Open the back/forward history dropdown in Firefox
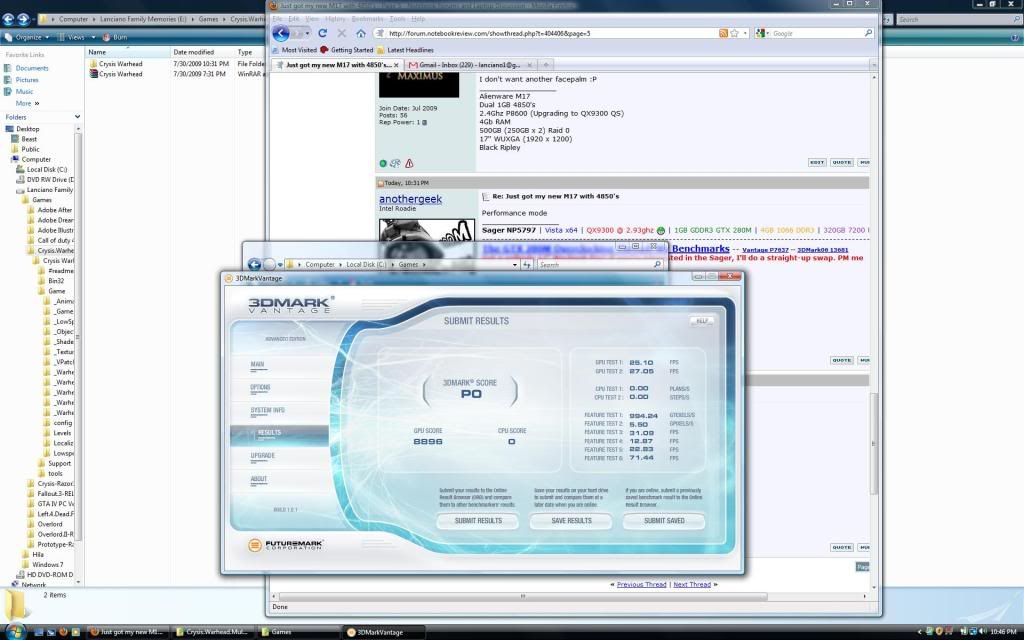This screenshot has width=1024, height=640. coord(308,33)
